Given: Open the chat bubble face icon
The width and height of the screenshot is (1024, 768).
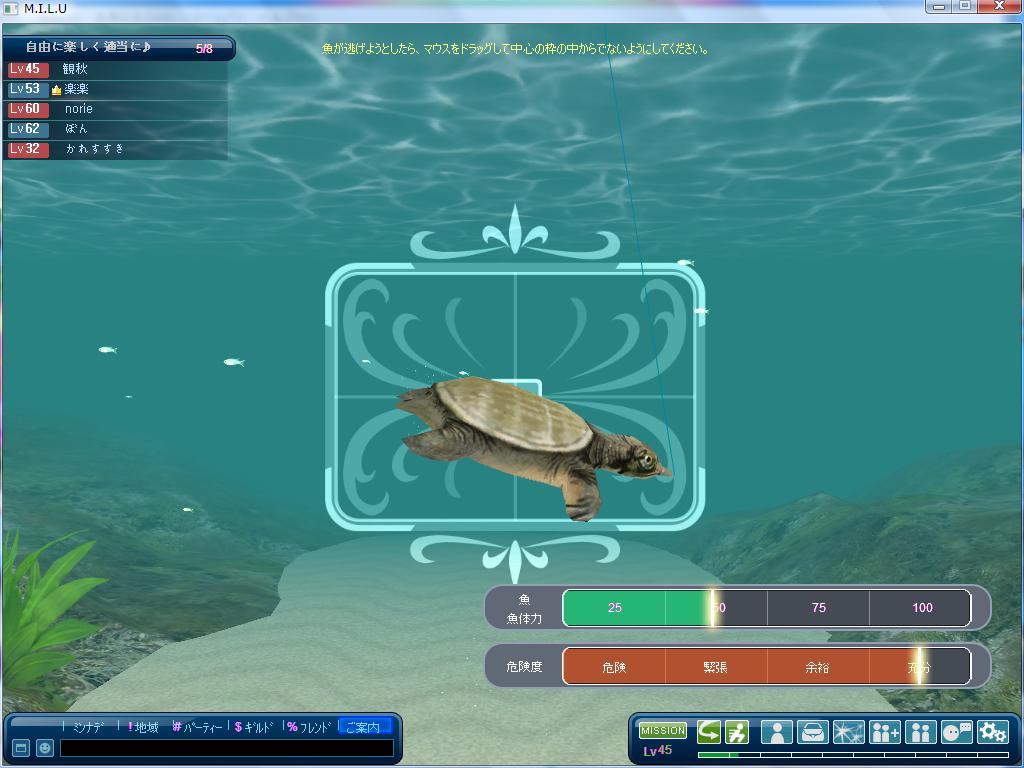Looking at the screenshot, I should tap(956, 732).
